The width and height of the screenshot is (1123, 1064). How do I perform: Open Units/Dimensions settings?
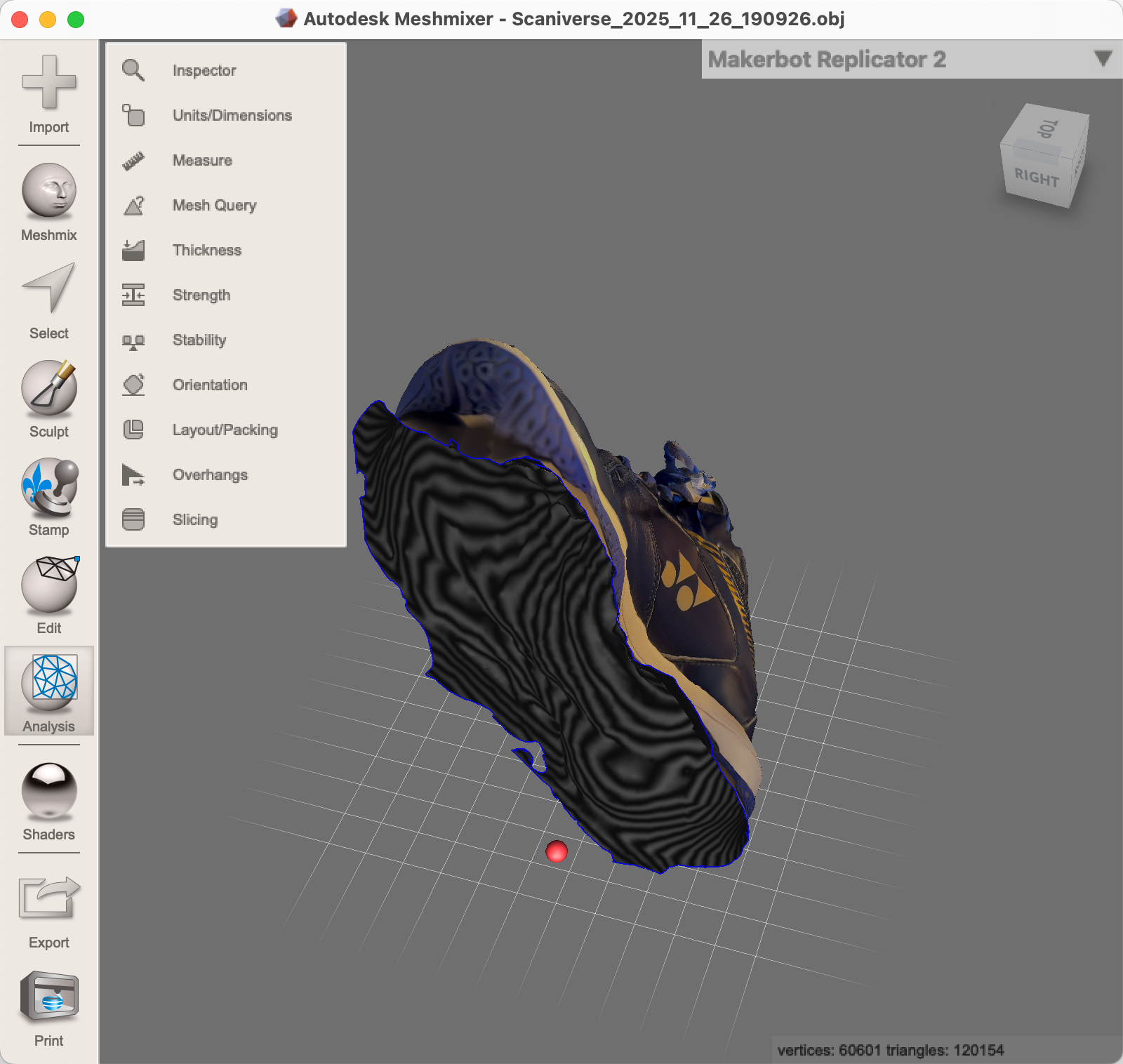pyautogui.click(x=232, y=115)
